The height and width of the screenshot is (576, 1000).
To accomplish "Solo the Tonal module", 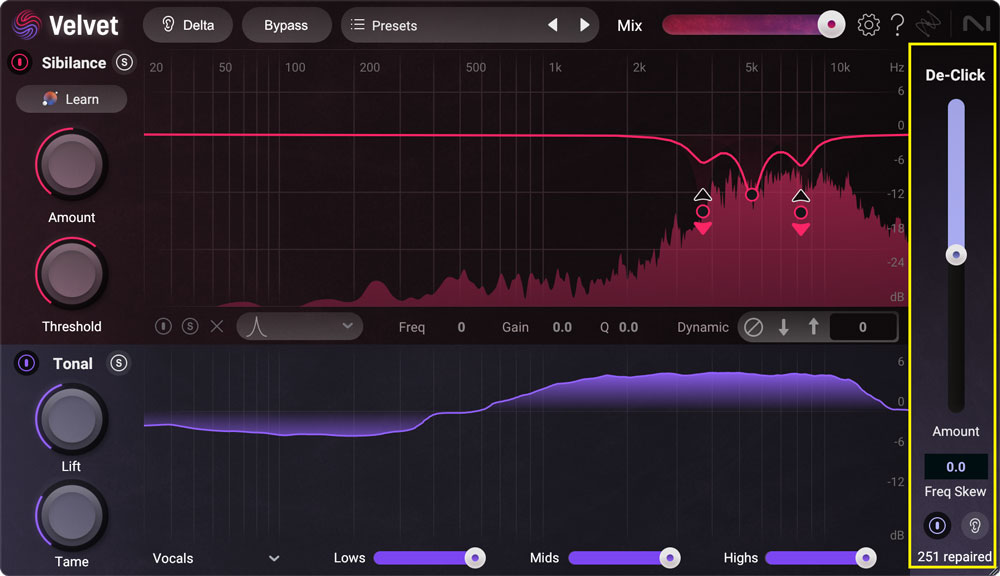I will click(x=119, y=363).
